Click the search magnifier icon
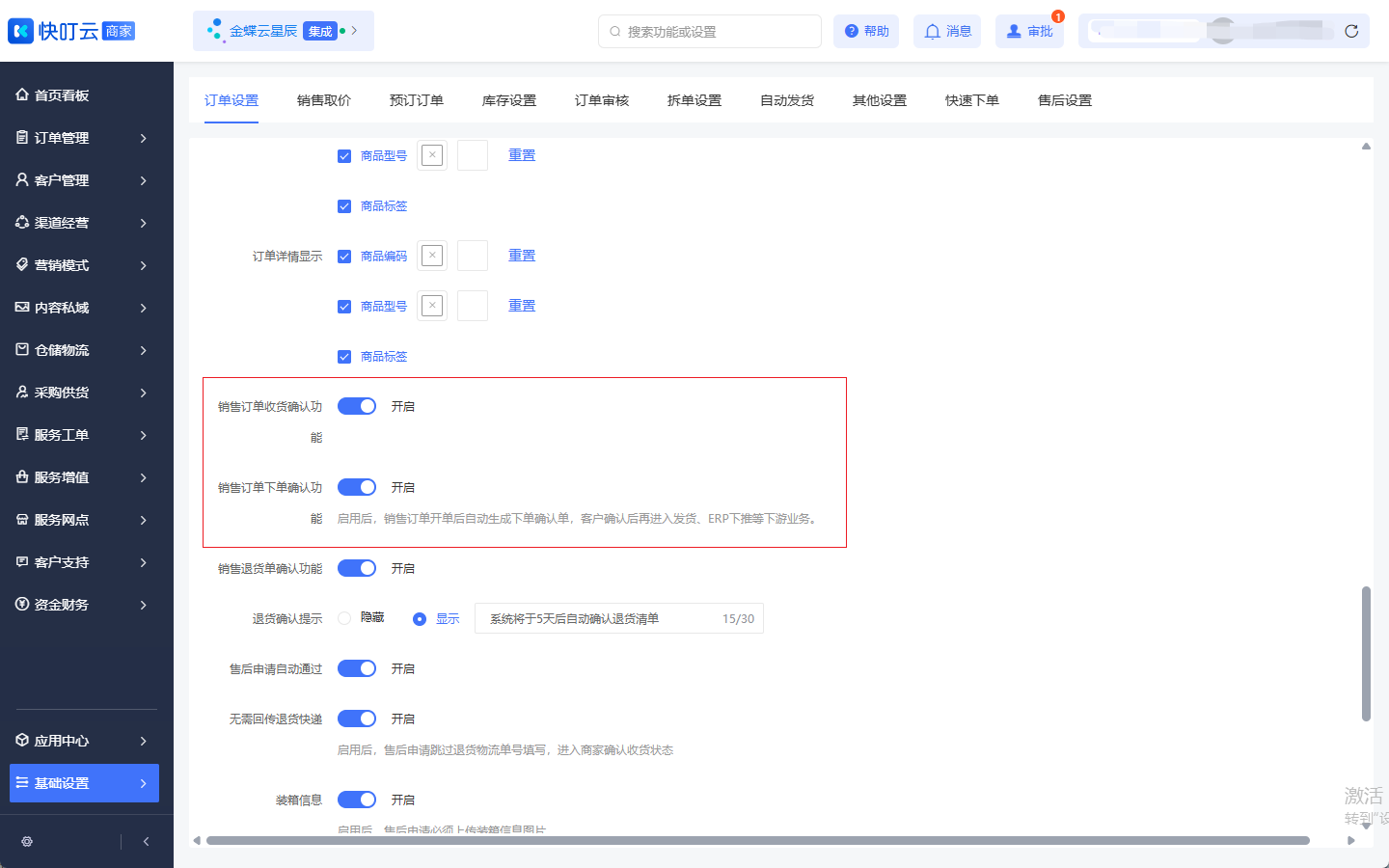Screen dimensions: 1389x868 click(x=614, y=31)
